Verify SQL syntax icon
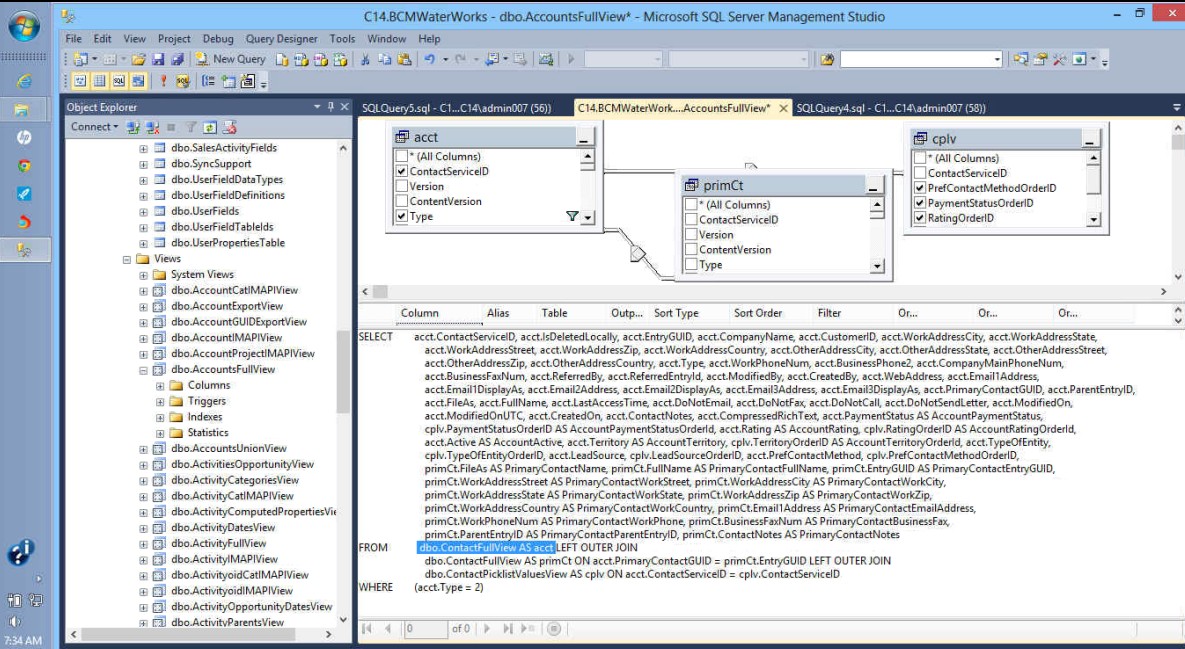The width and height of the screenshot is (1185, 649). (x=182, y=81)
